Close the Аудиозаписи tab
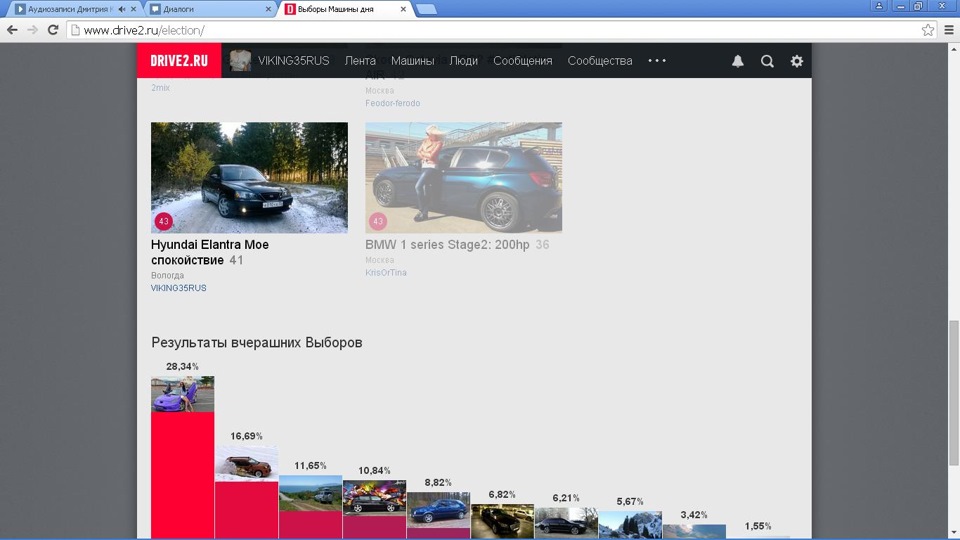Image resolution: width=960 pixels, height=540 pixels. click(x=133, y=9)
